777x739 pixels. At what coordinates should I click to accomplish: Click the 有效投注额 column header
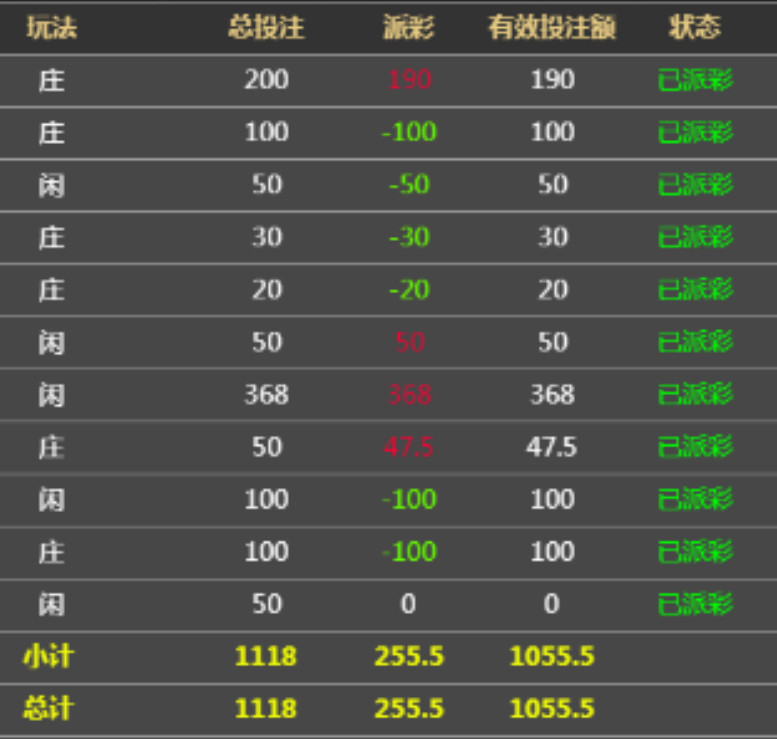[x=552, y=27]
